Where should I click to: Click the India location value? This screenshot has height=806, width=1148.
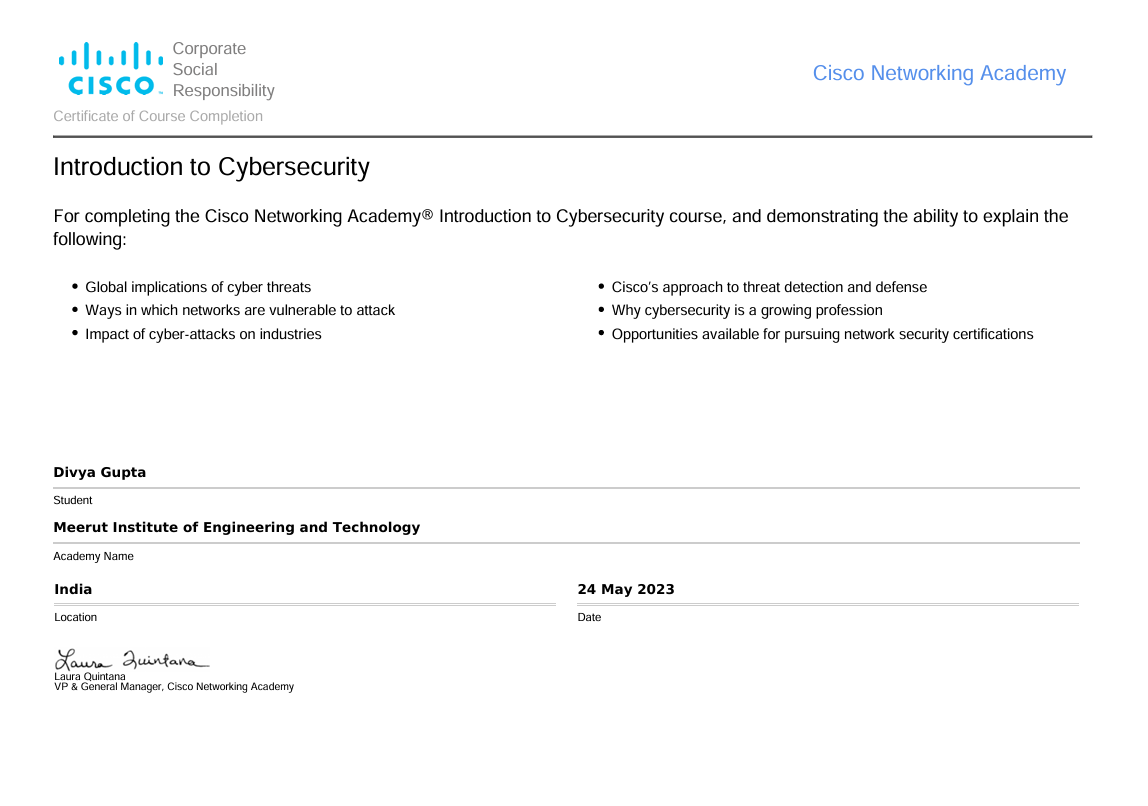point(73,589)
